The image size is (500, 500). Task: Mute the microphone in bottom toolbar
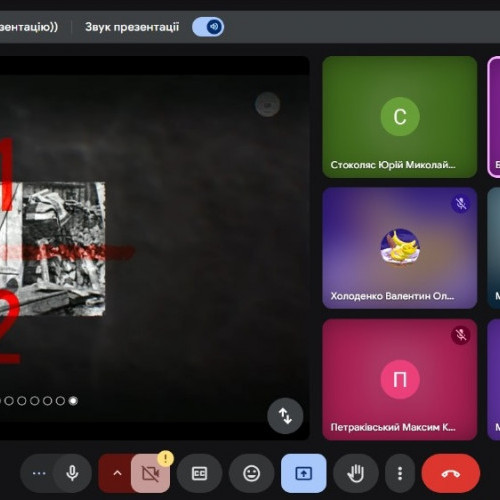tap(72, 473)
